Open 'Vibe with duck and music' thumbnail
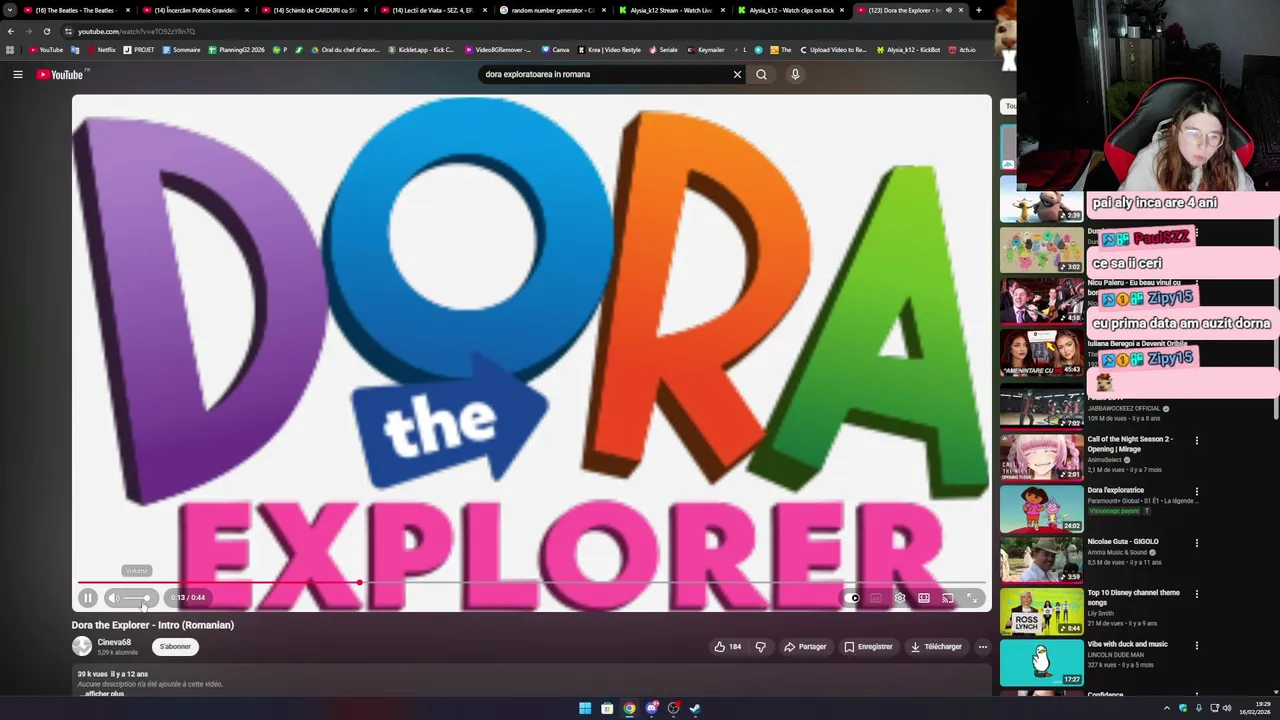Image resolution: width=1280 pixels, height=720 pixels. [x=1041, y=663]
